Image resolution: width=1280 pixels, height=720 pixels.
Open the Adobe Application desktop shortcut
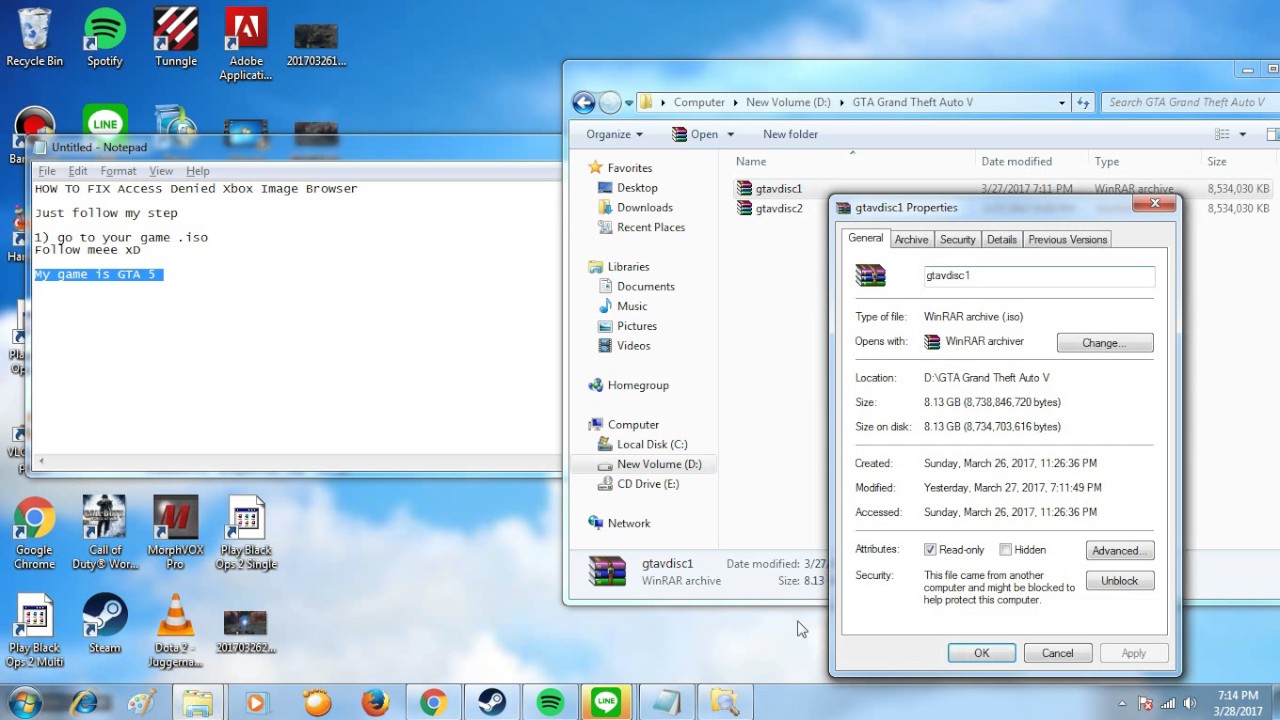[x=246, y=45]
